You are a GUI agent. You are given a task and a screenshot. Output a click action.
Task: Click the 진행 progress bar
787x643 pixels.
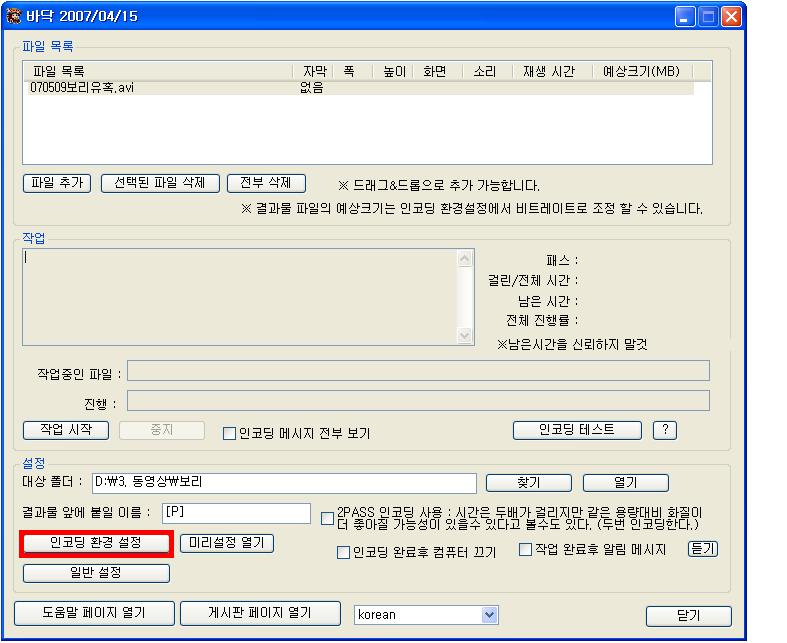click(x=419, y=401)
